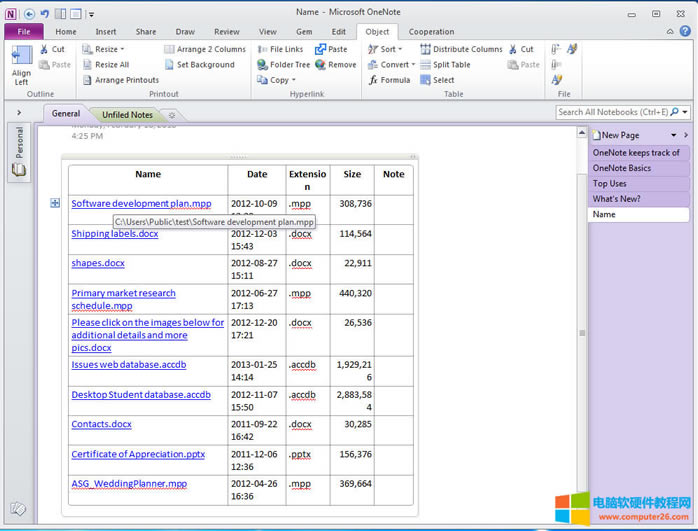The width and height of the screenshot is (698, 531).
Task: Open the File menu
Action: pyautogui.click(x=23, y=32)
